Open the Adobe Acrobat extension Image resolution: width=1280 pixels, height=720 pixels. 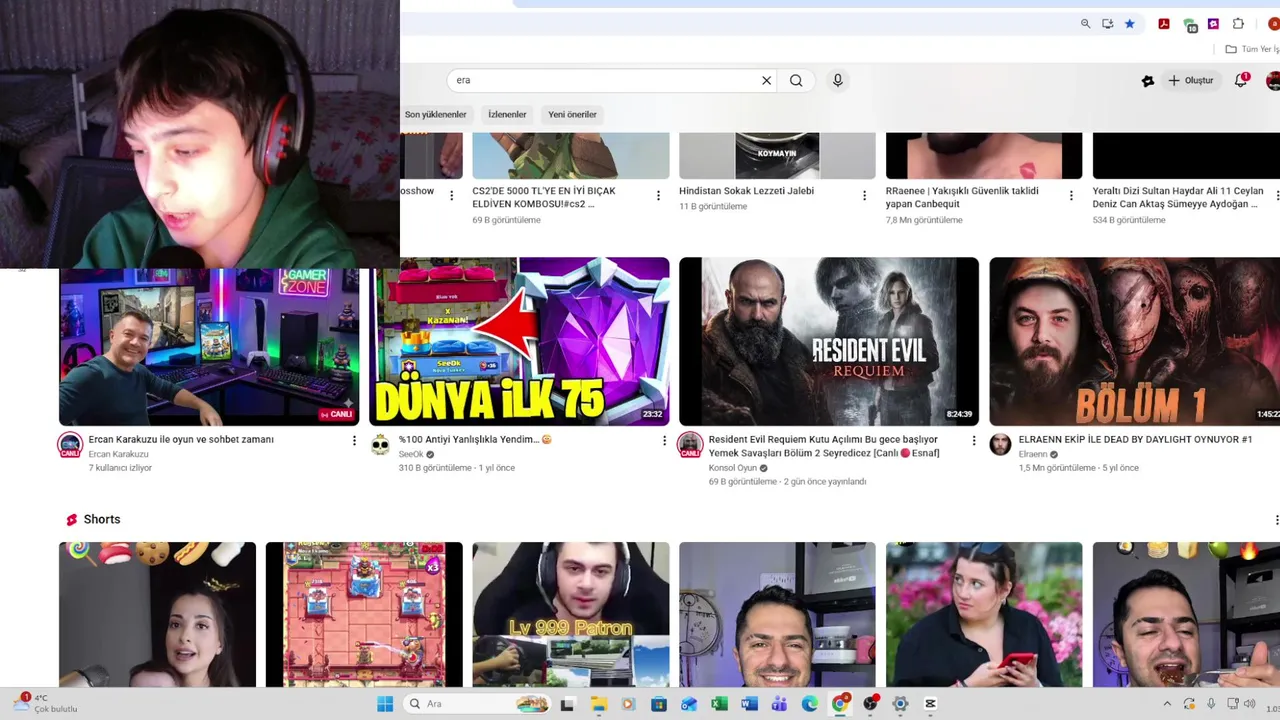click(1164, 24)
